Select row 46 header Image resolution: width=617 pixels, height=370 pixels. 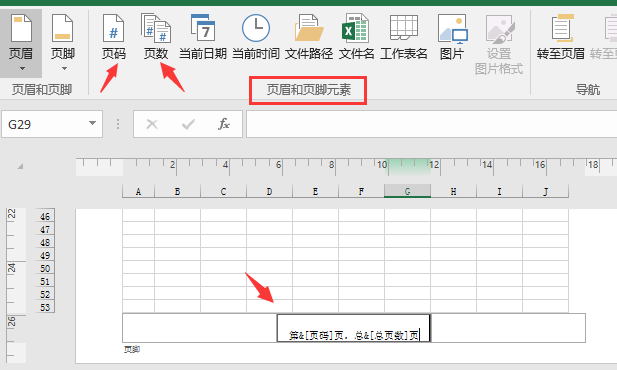[45, 216]
